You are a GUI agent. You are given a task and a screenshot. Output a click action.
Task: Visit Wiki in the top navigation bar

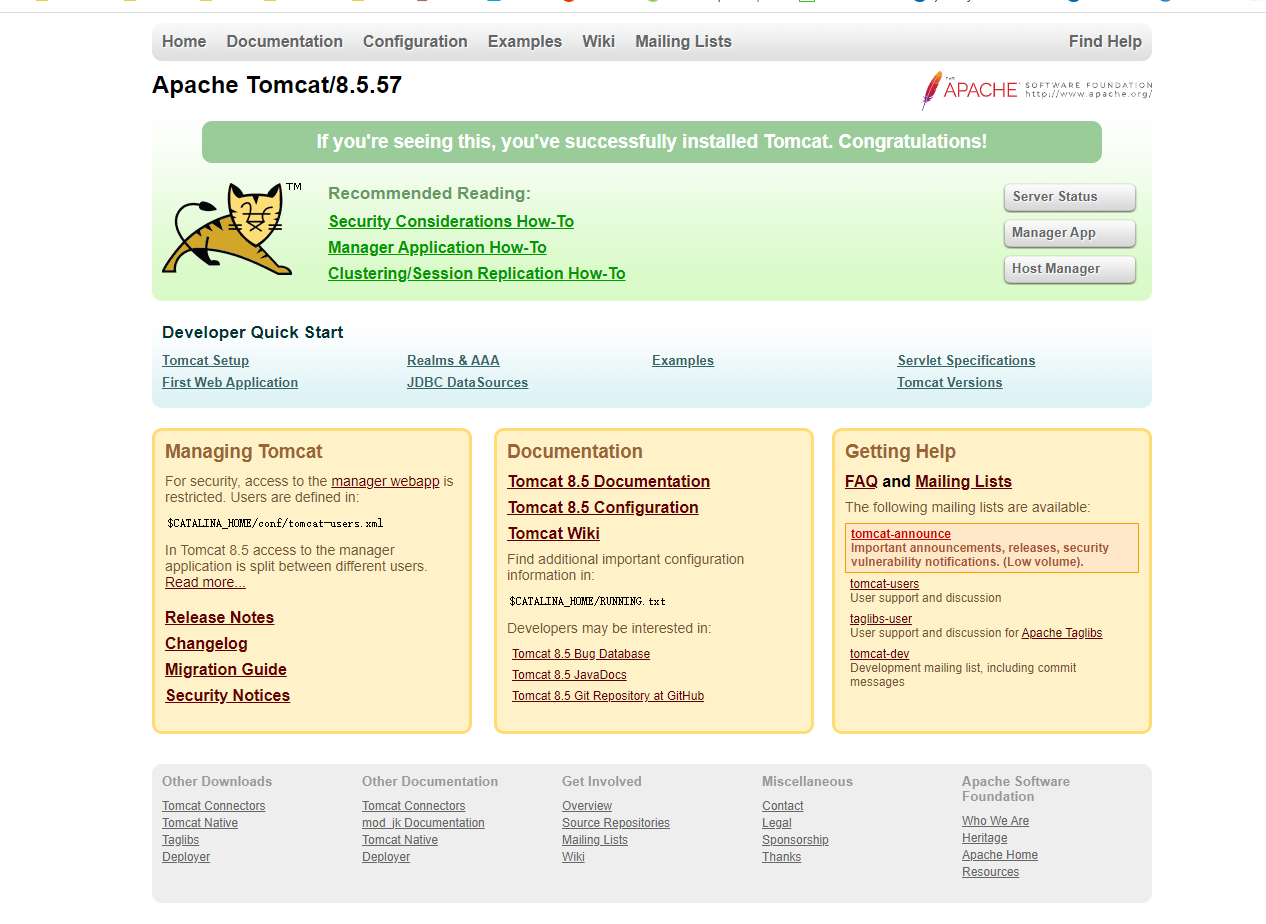pos(599,41)
